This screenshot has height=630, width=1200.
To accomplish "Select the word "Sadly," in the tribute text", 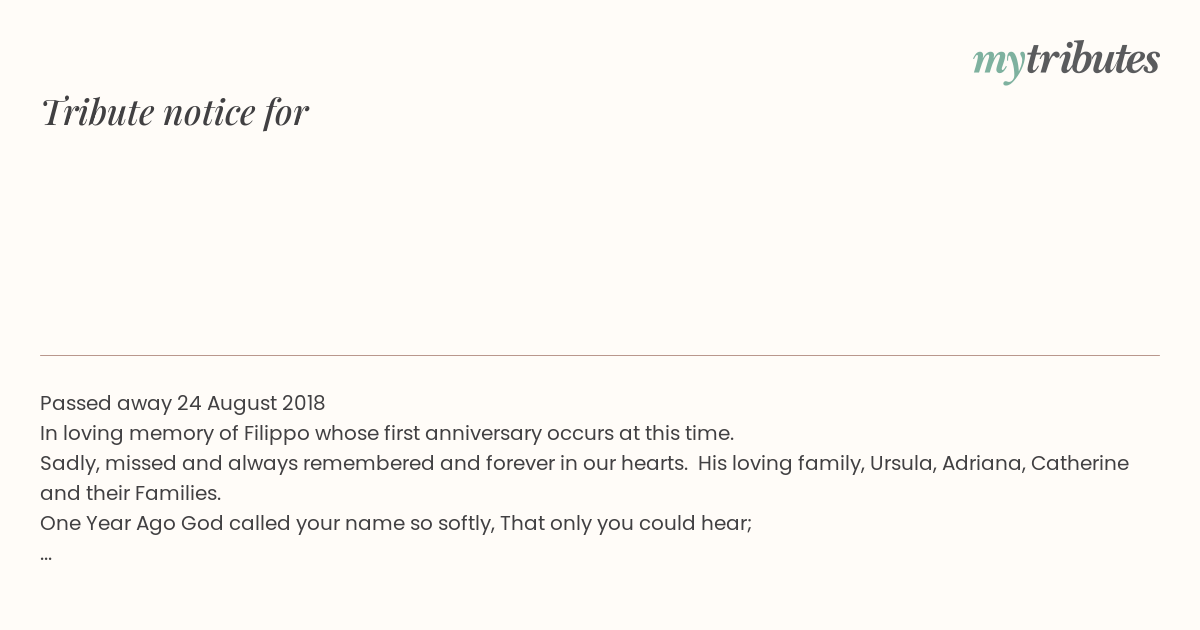I will coord(69,463).
